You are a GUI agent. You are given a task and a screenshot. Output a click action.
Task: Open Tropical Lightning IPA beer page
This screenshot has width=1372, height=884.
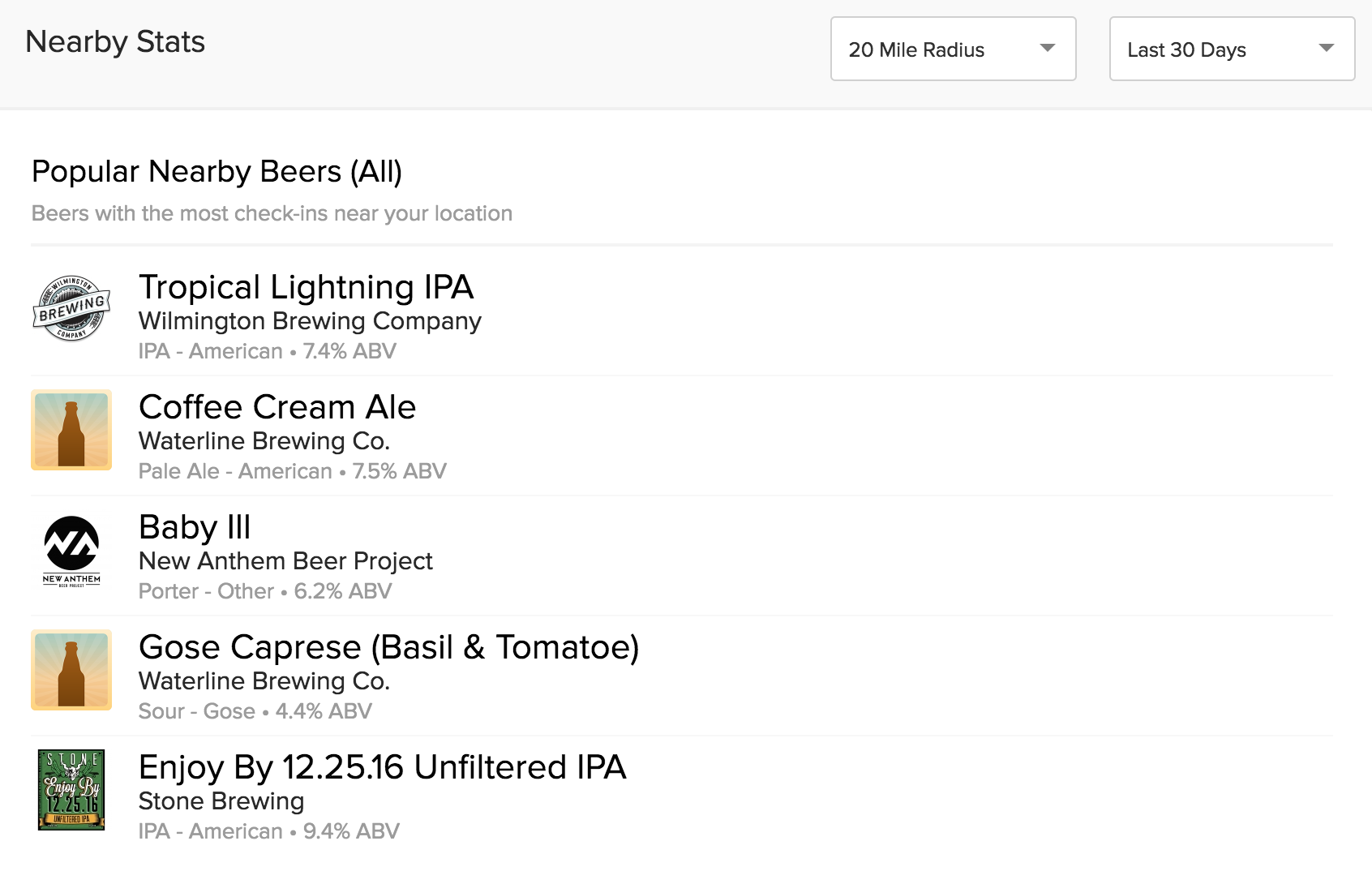tap(306, 287)
